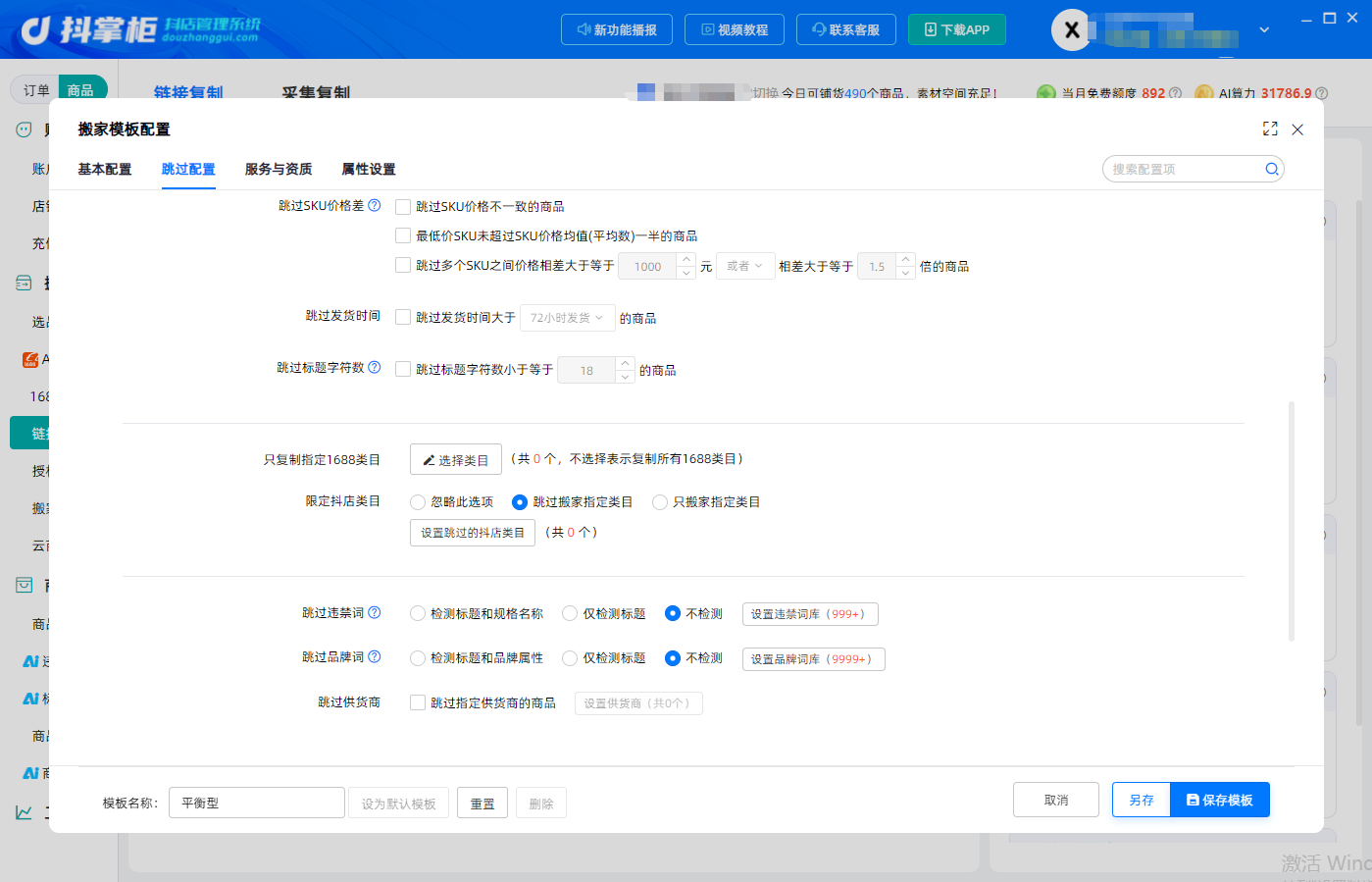Close the 搬家模板配置 dialog
This screenshot has width=1372, height=882.
pyautogui.click(x=1297, y=130)
